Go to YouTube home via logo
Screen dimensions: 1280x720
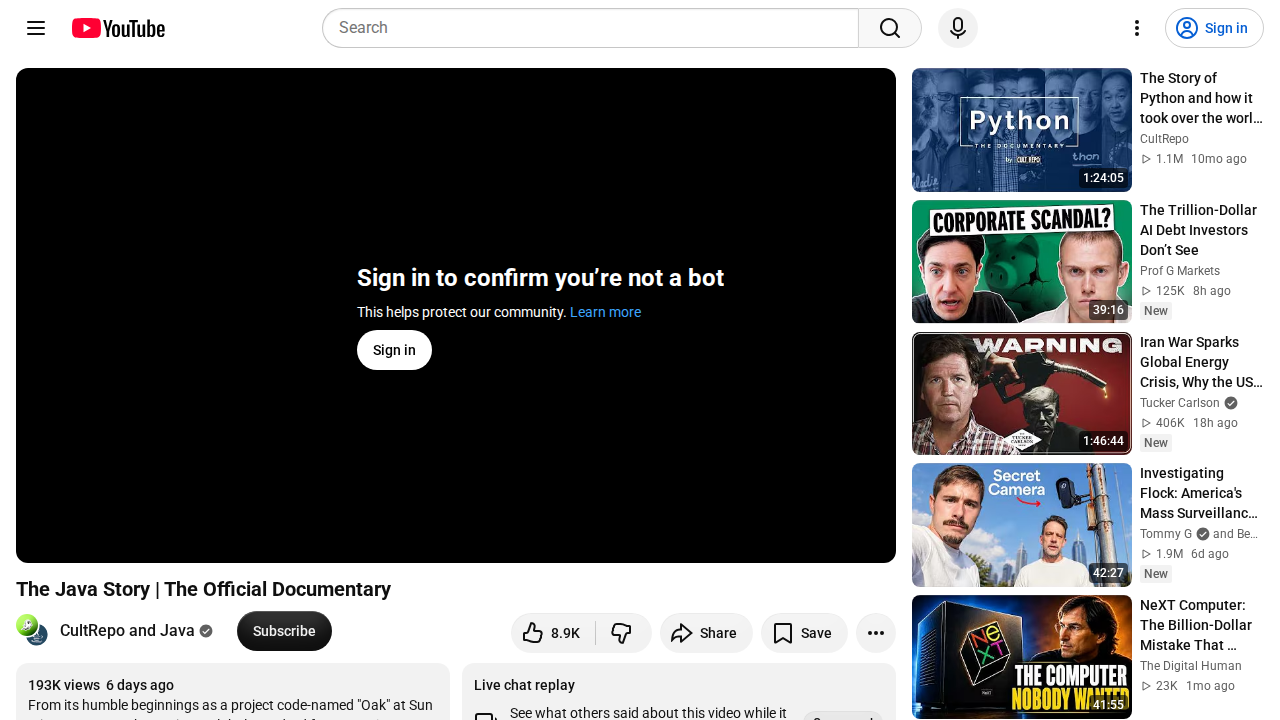[118, 28]
